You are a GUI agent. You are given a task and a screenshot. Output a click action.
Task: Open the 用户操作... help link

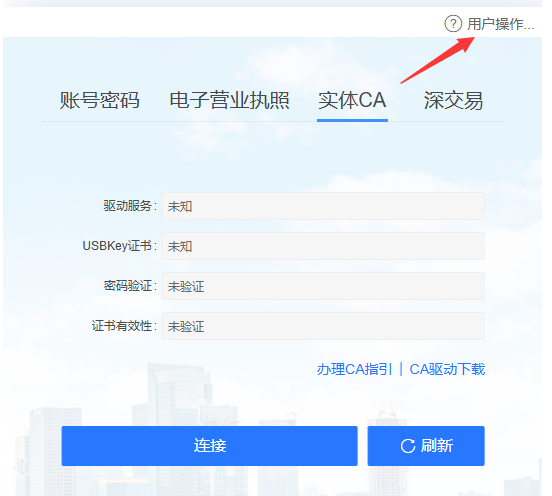[501, 24]
